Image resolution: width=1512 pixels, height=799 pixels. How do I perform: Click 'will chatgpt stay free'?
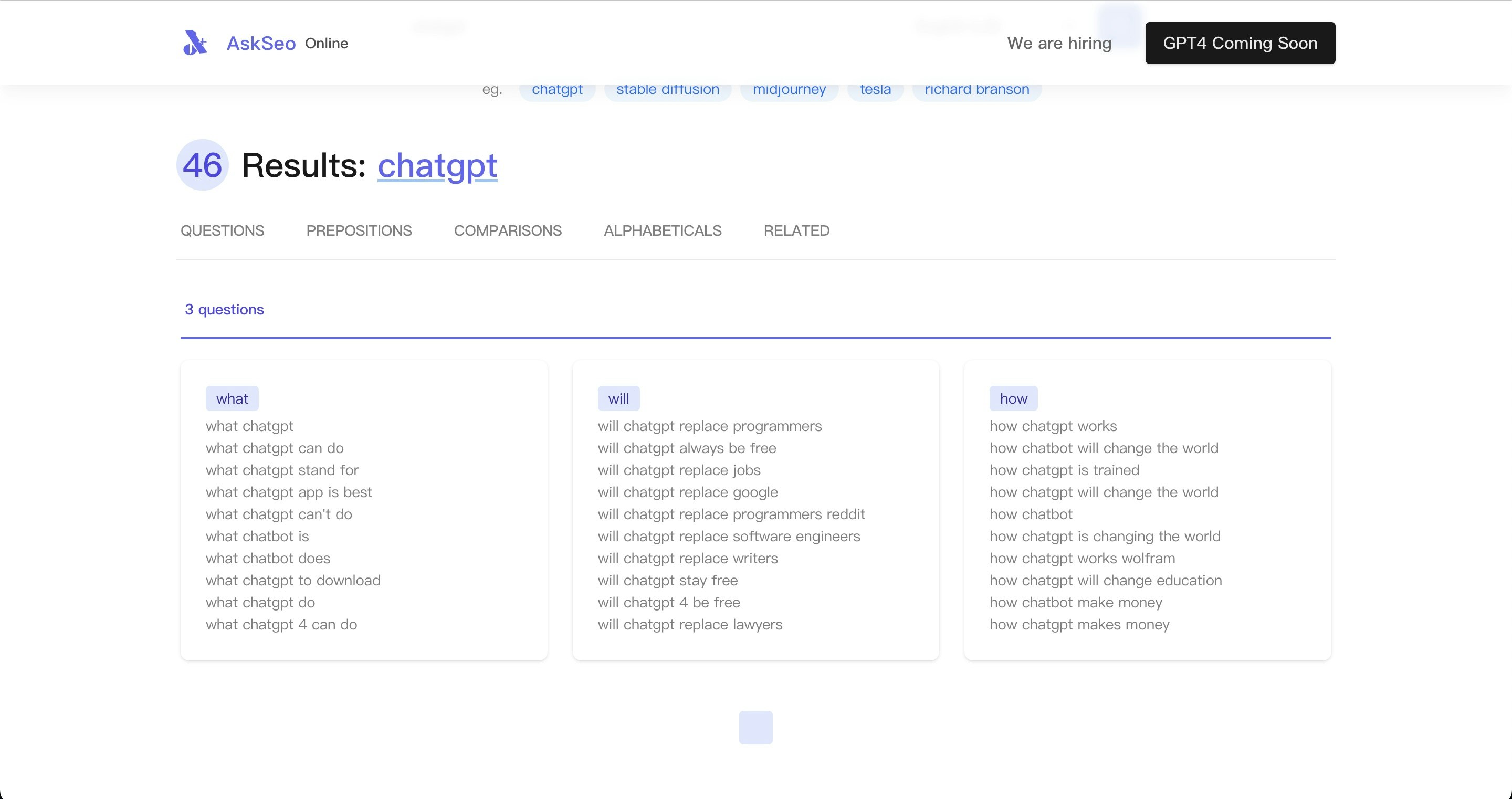(x=668, y=580)
